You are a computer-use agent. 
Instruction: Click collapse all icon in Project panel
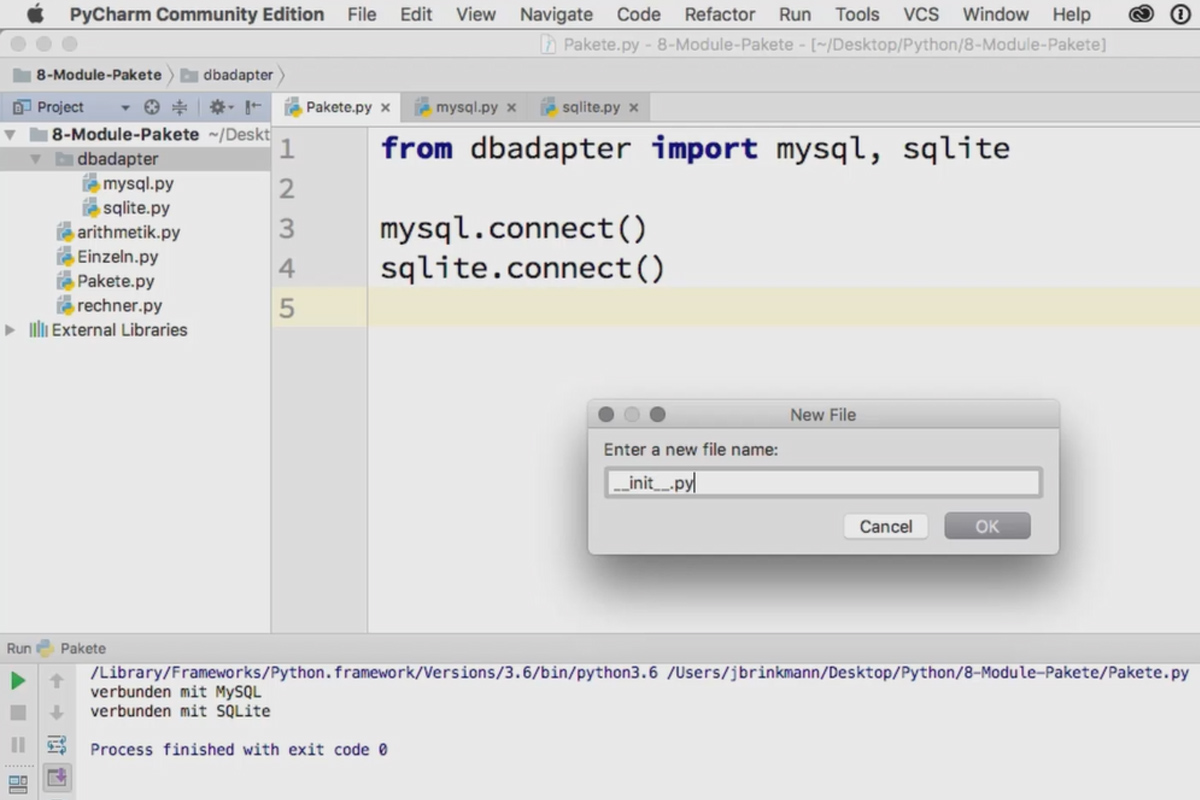coord(180,107)
